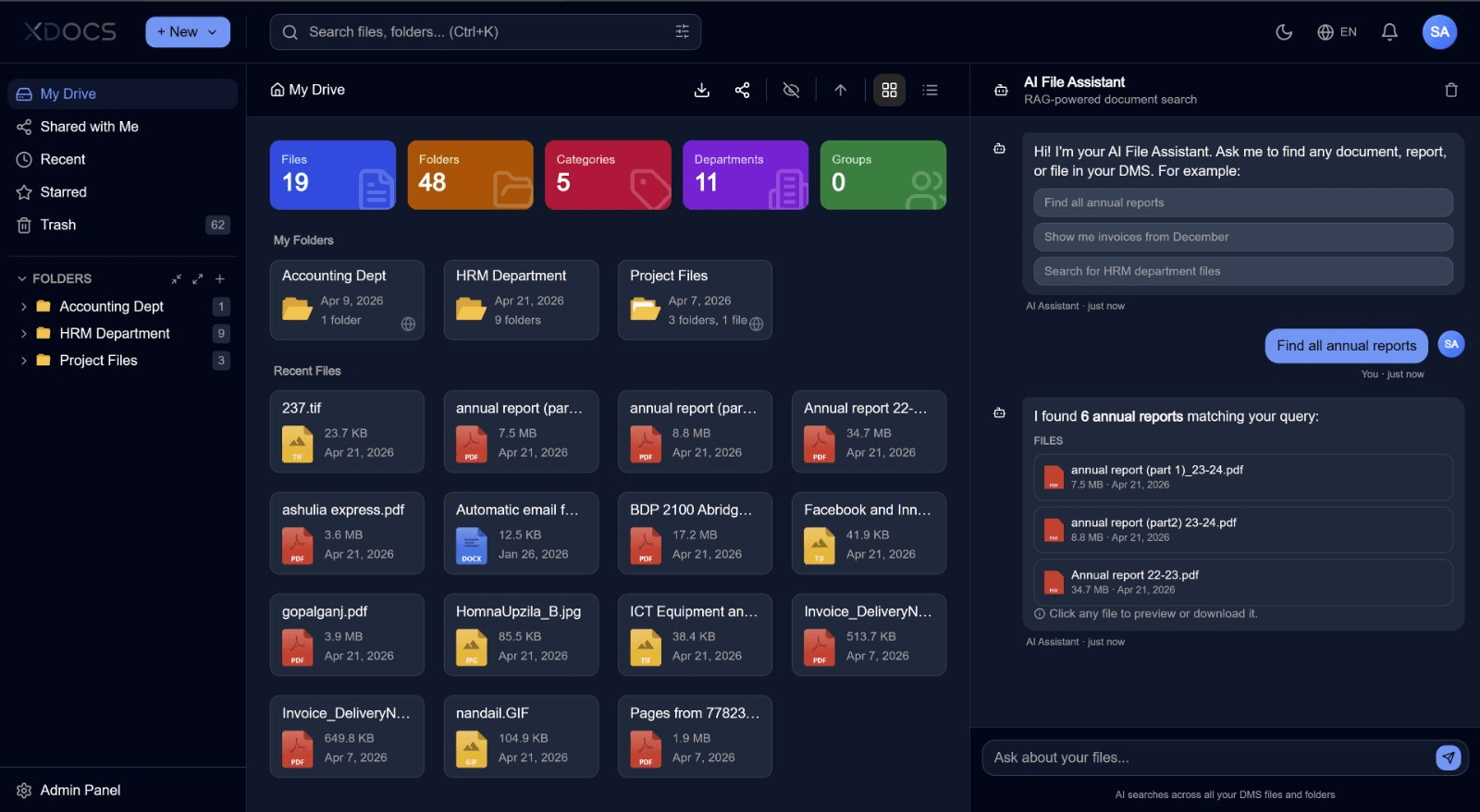1480x812 pixels.
Task: Select suggestion Find all annual reports
Action: (x=1243, y=203)
